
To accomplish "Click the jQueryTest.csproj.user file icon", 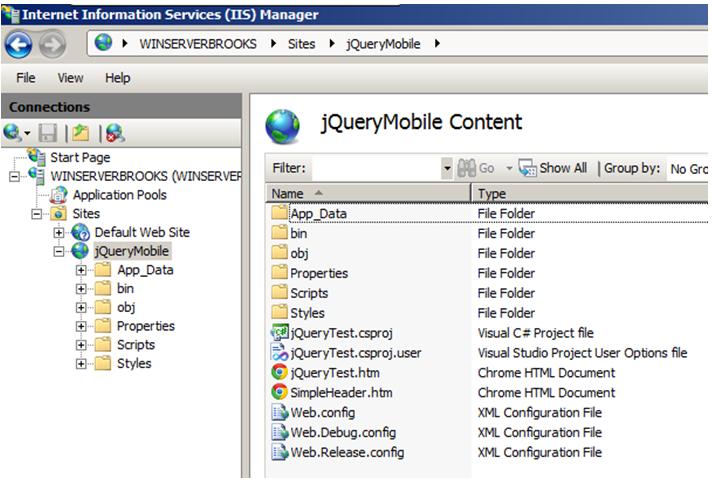I will [x=279, y=353].
